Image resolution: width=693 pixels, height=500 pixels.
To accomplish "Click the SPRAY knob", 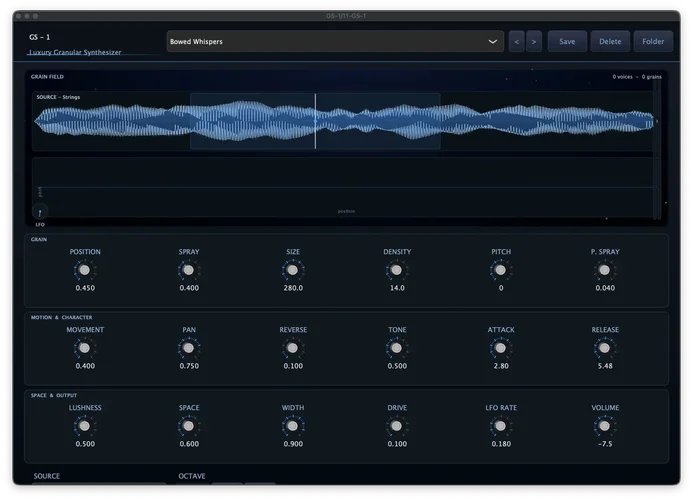I will (188, 270).
